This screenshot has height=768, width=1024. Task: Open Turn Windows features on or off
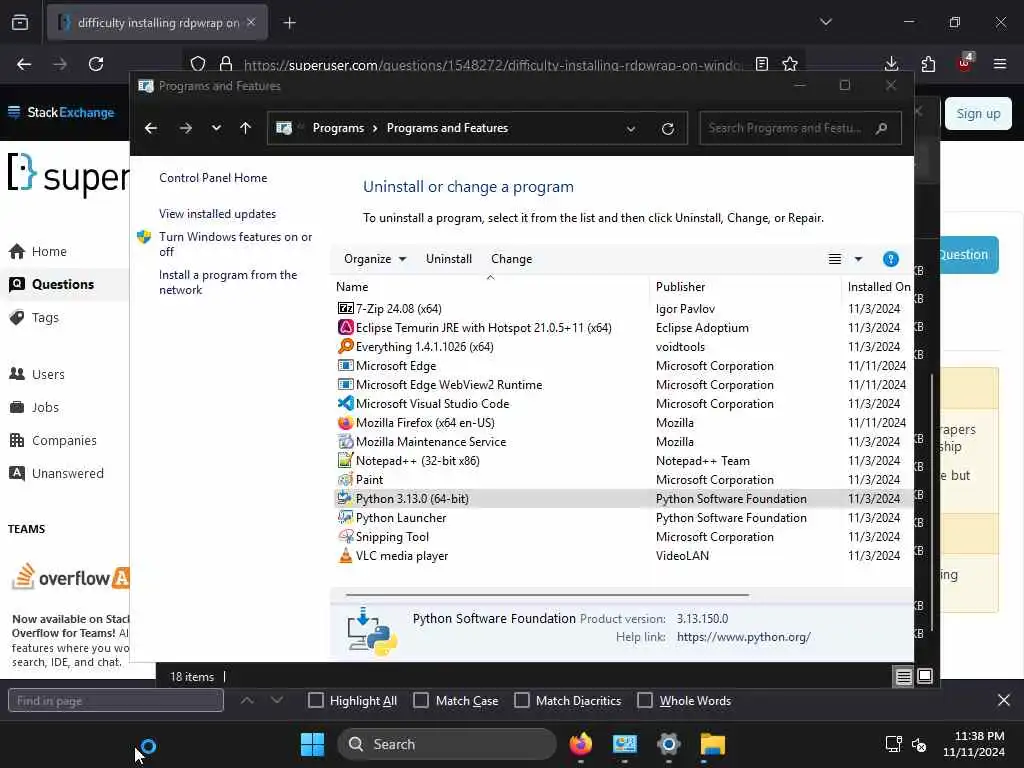coord(235,244)
